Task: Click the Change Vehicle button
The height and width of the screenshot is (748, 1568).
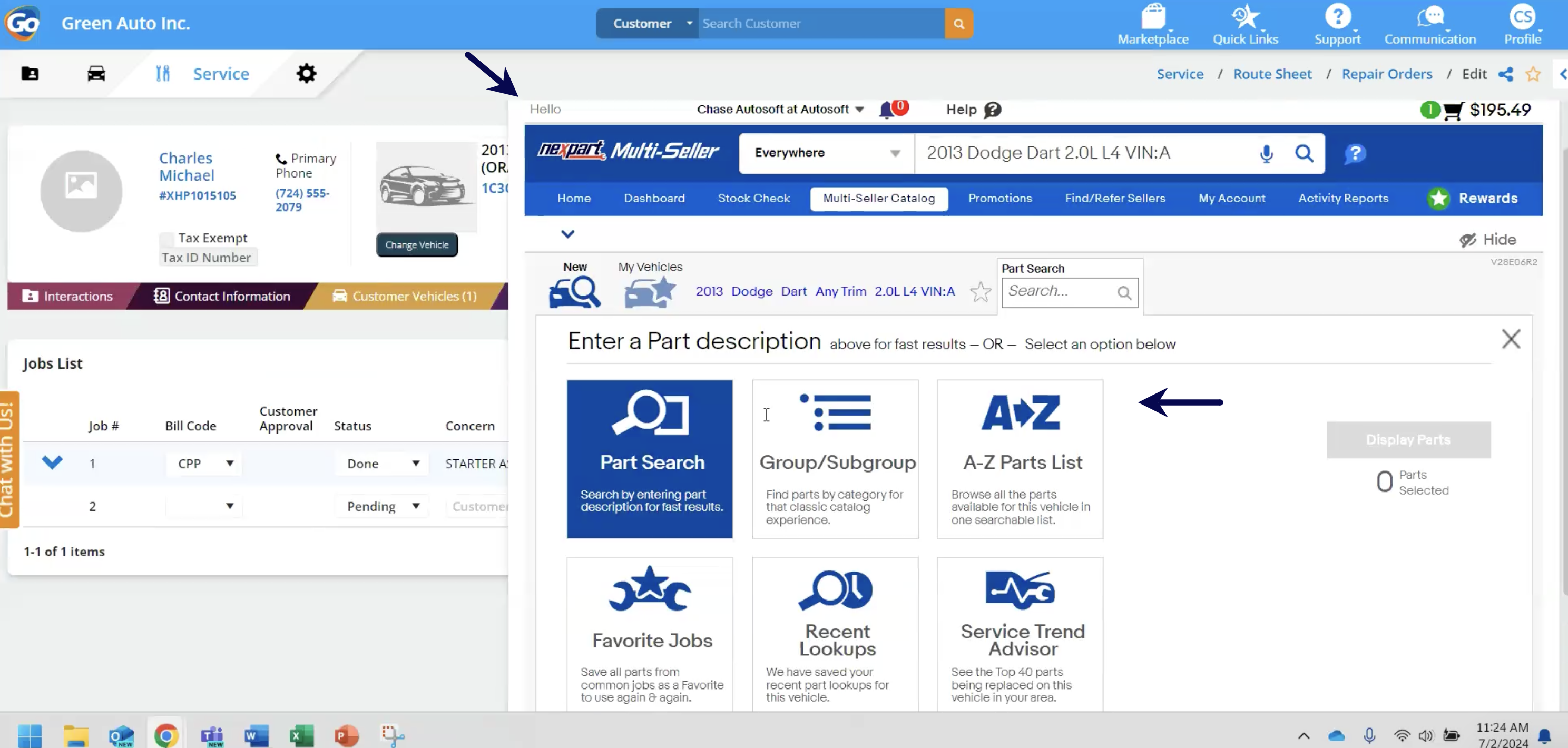Action: point(417,244)
